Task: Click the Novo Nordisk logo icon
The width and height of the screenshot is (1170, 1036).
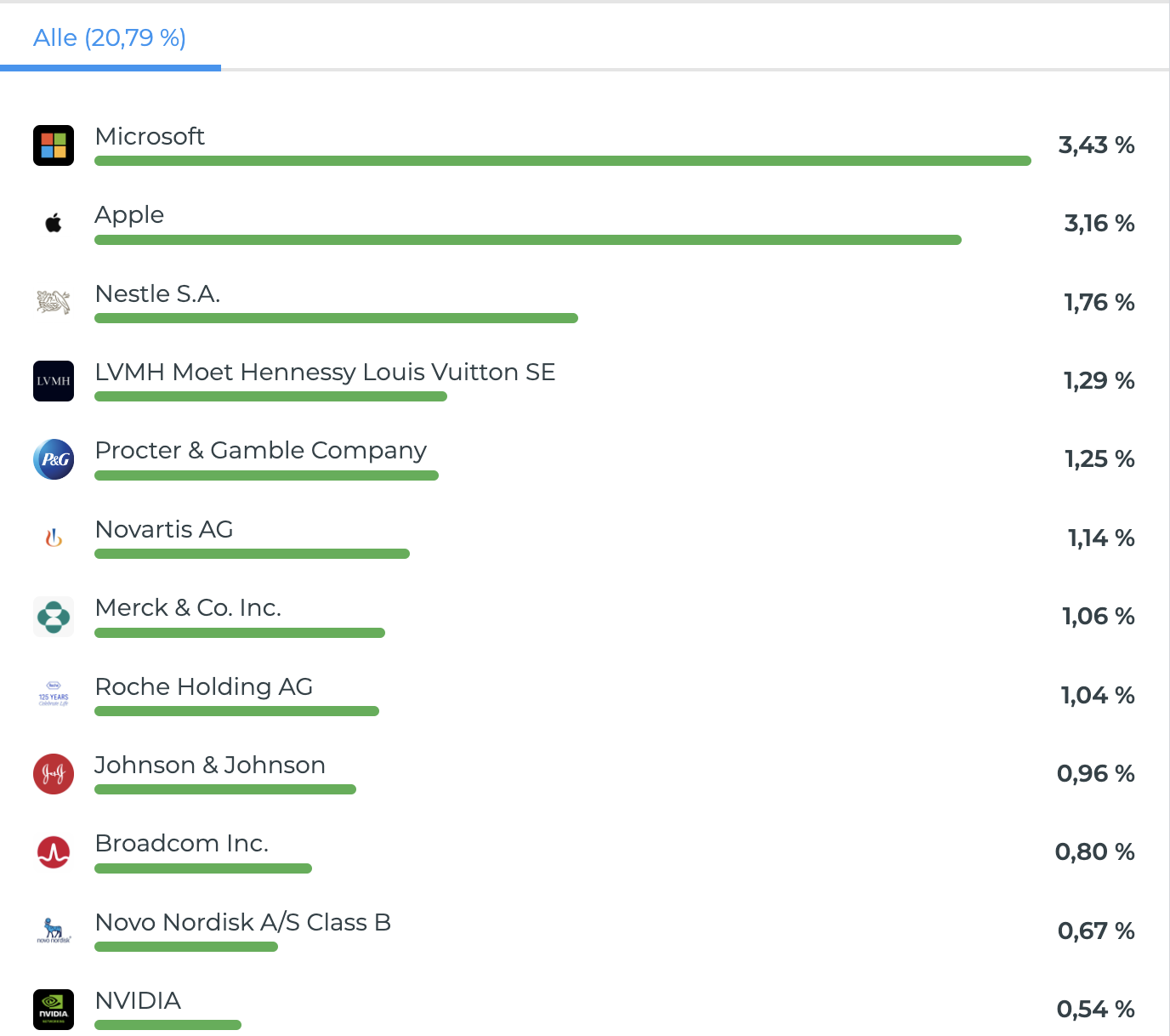Action: 54,931
